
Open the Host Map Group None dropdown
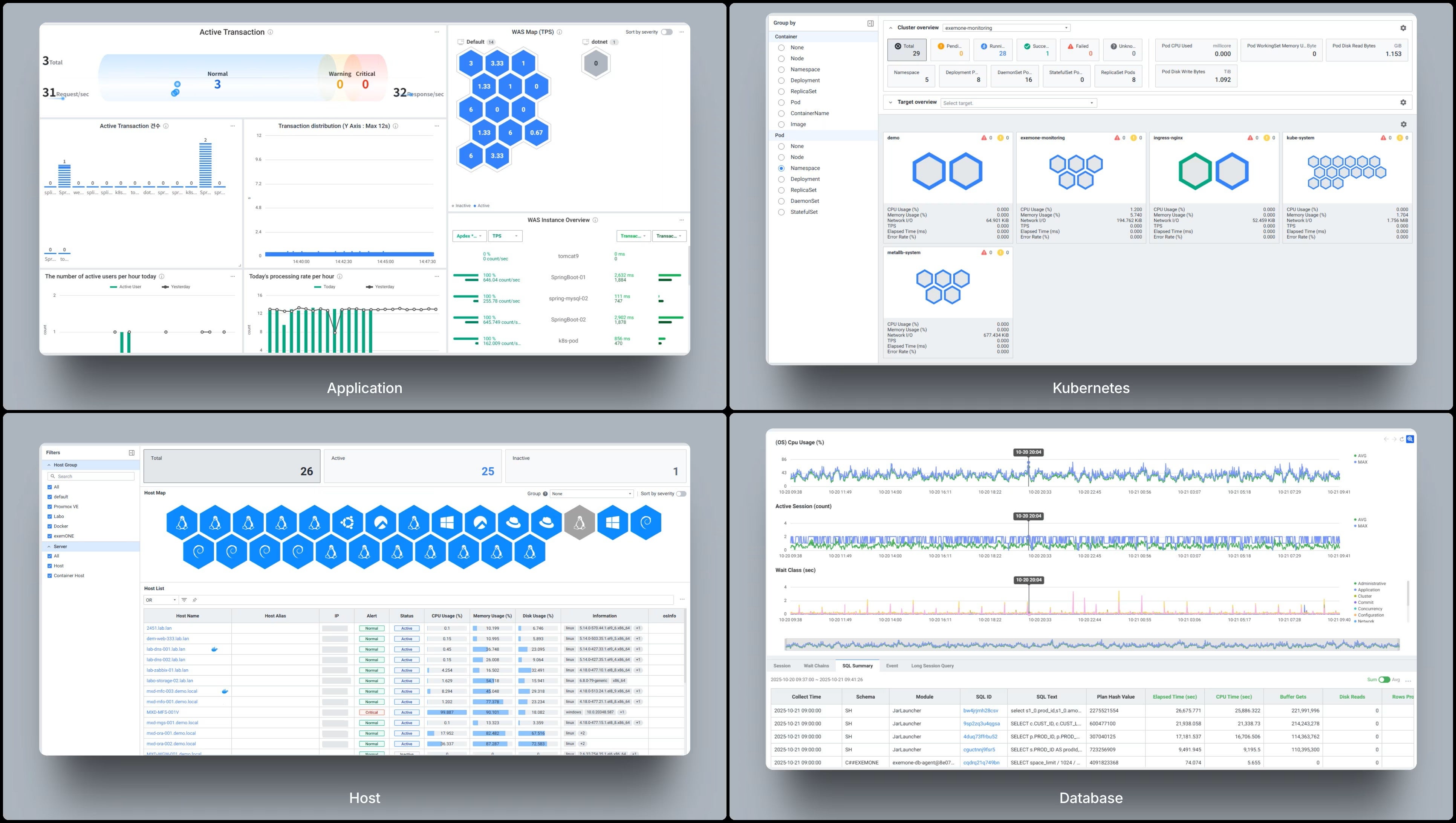click(x=592, y=494)
